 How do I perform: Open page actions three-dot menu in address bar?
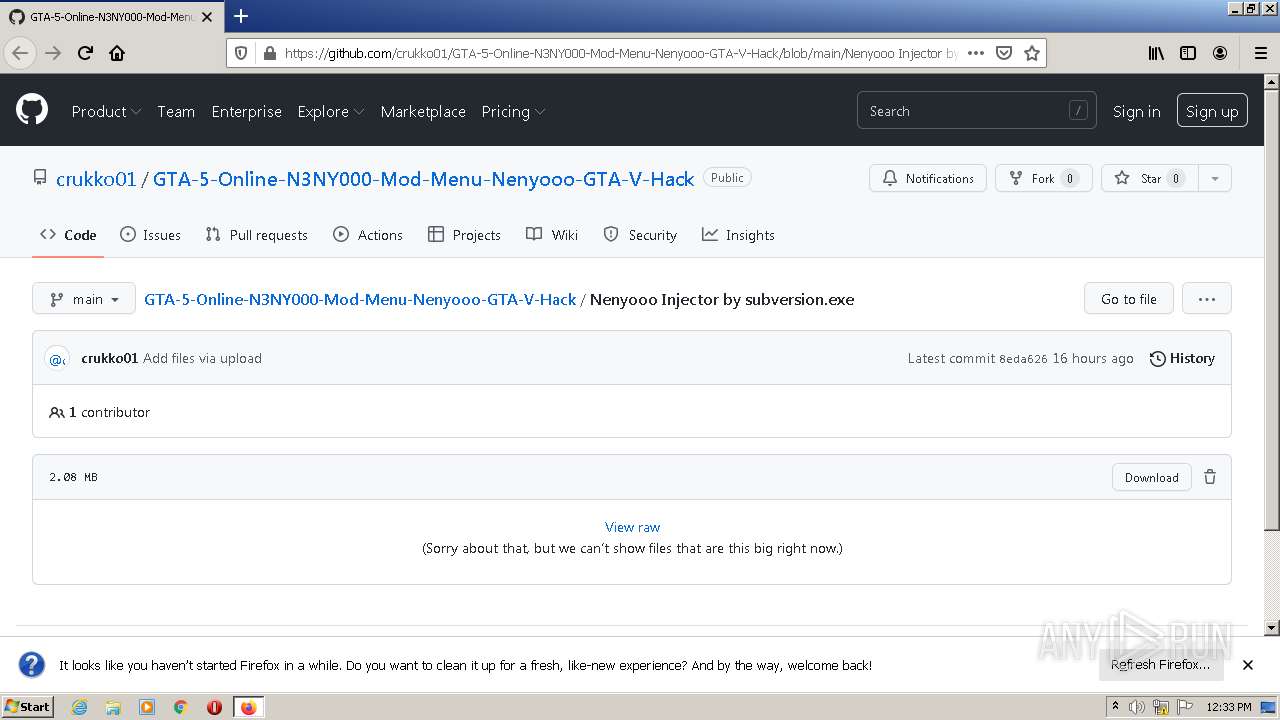click(x=976, y=53)
